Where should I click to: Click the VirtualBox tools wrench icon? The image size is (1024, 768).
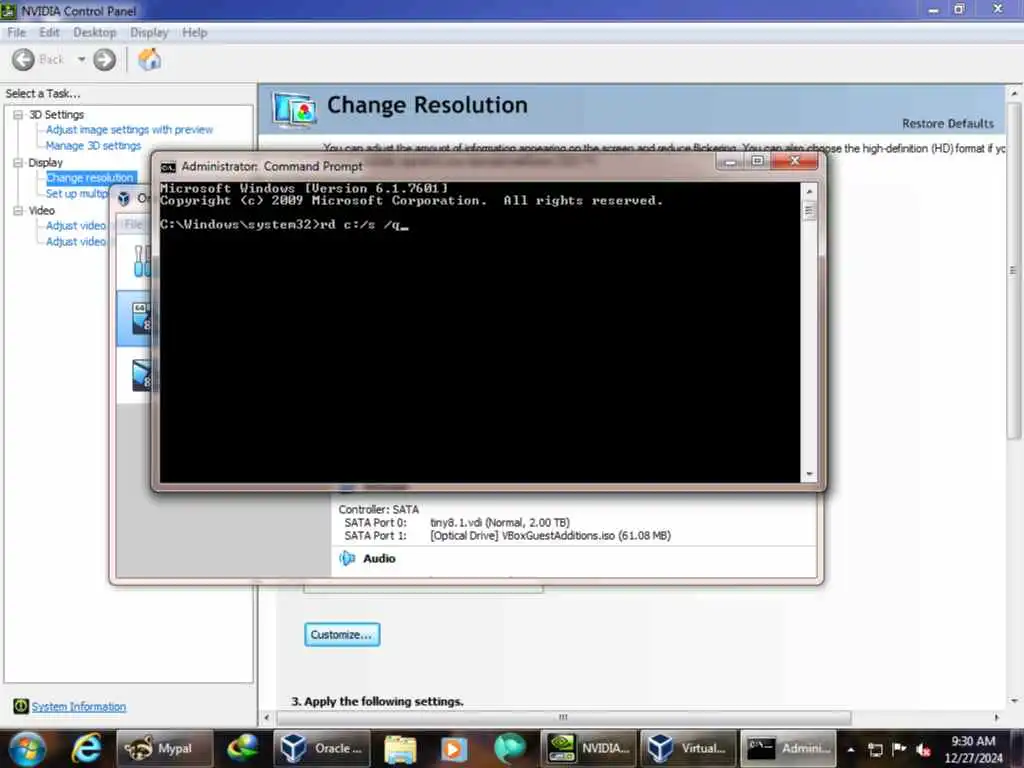142,261
